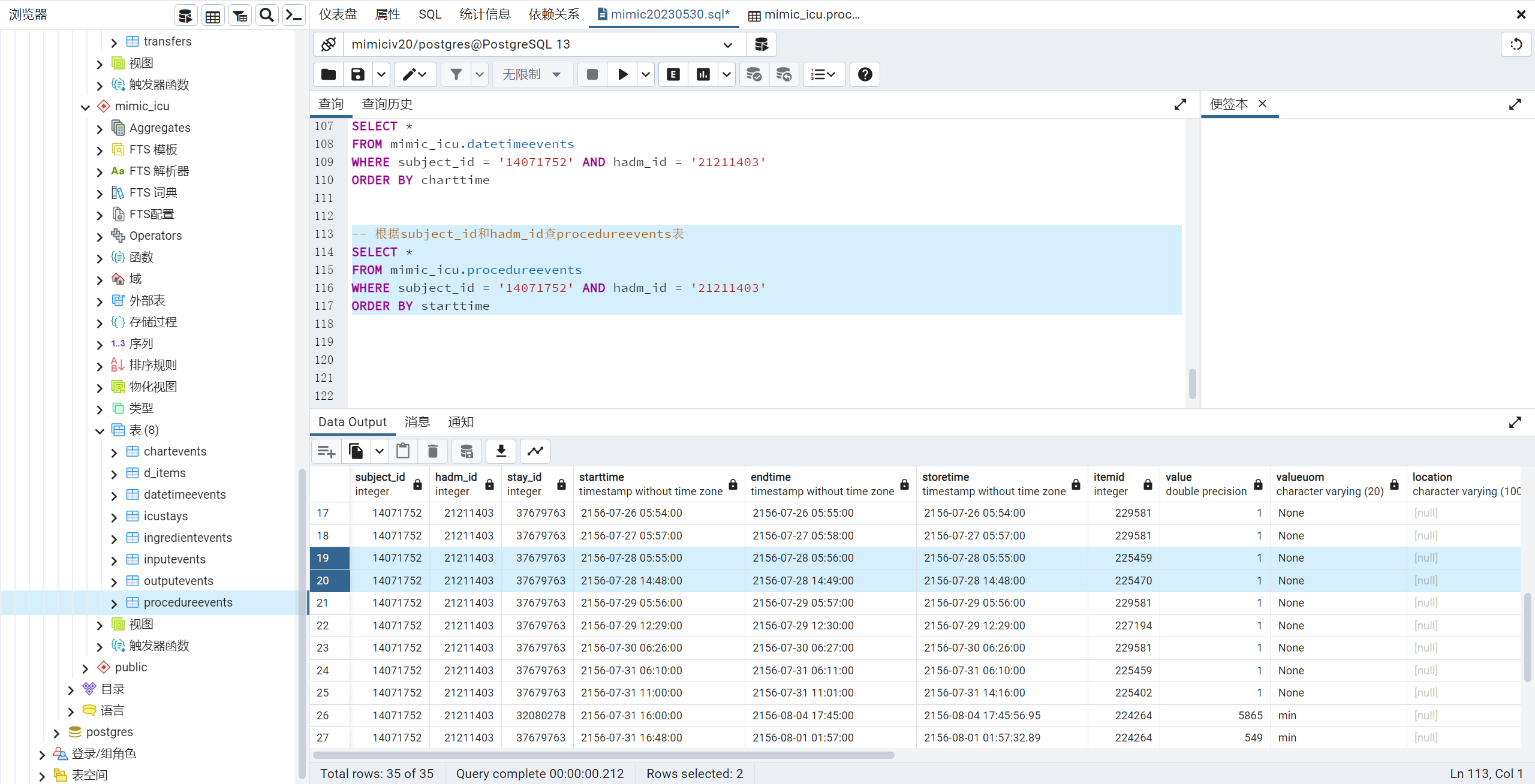Open the copy options dropdown arrow
The image size is (1535, 784).
click(380, 451)
